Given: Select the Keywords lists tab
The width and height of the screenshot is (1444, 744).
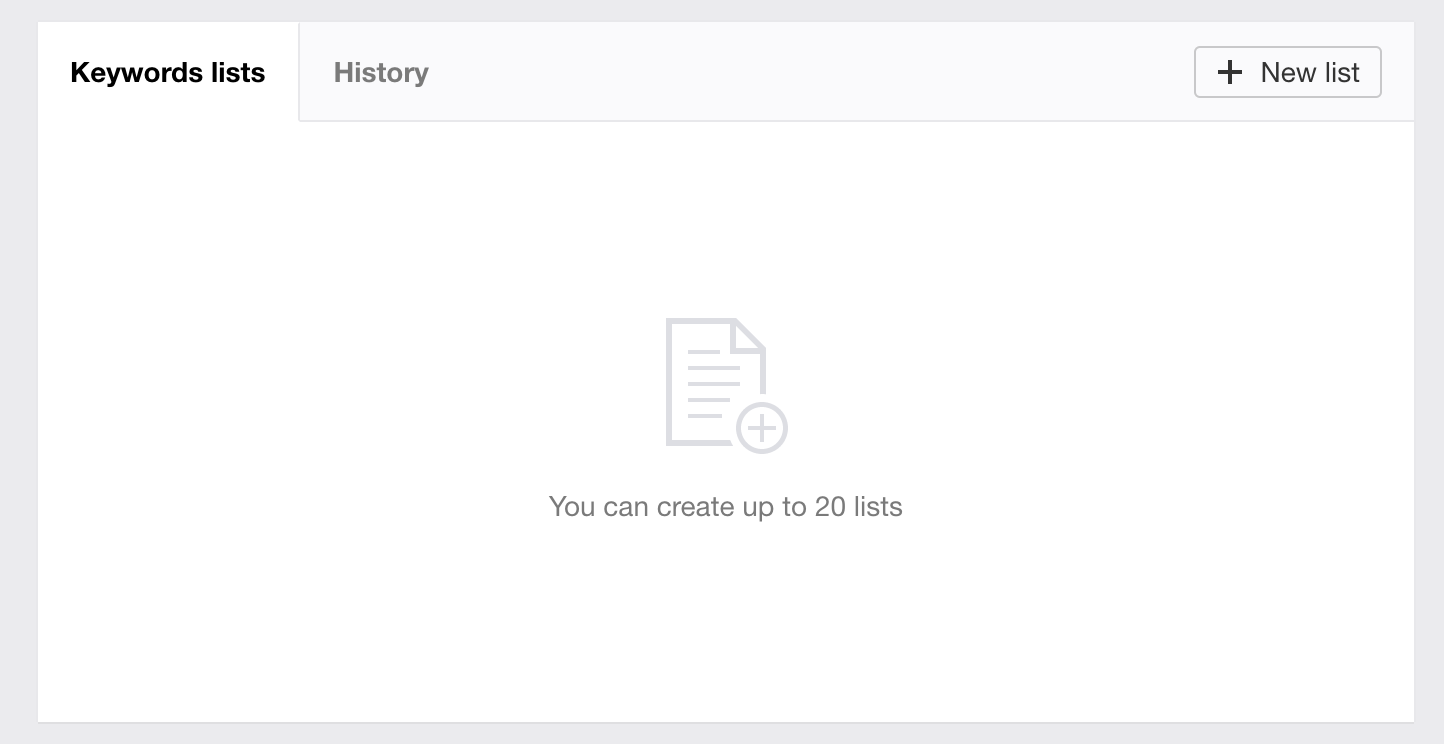Looking at the screenshot, I should [168, 73].
